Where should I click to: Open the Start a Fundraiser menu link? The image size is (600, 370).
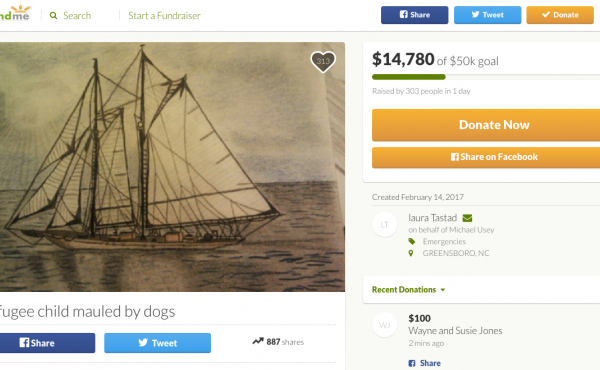[x=164, y=16]
